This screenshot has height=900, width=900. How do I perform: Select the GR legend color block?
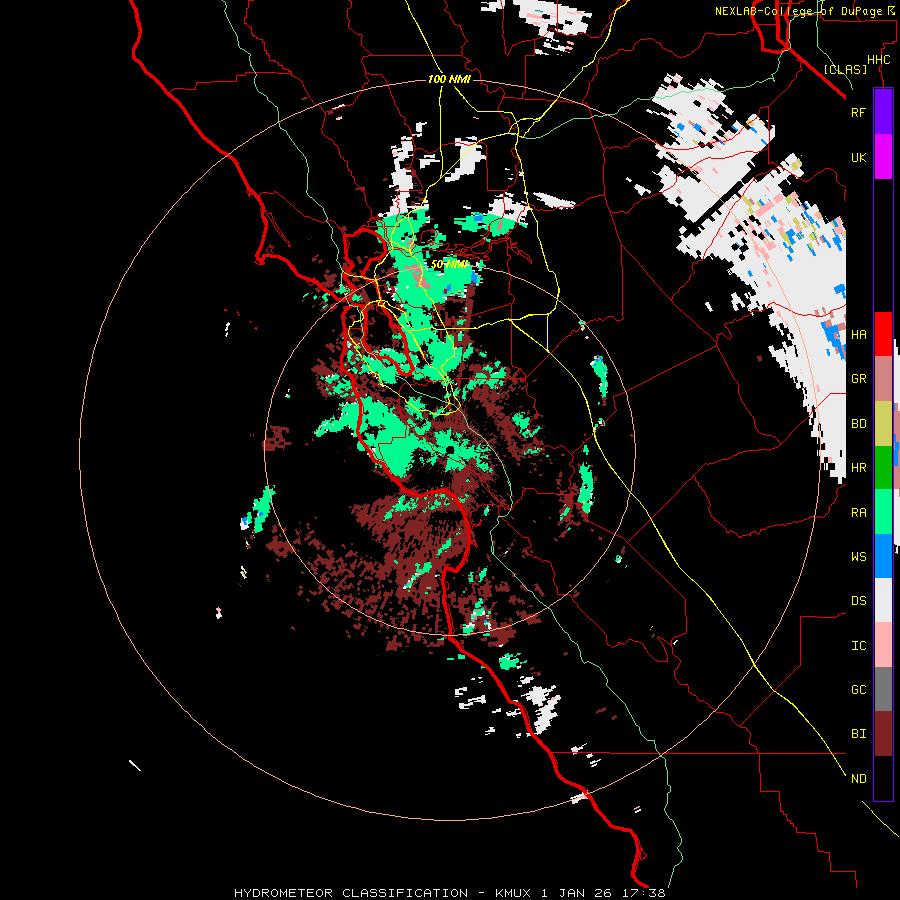[x=883, y=379]
